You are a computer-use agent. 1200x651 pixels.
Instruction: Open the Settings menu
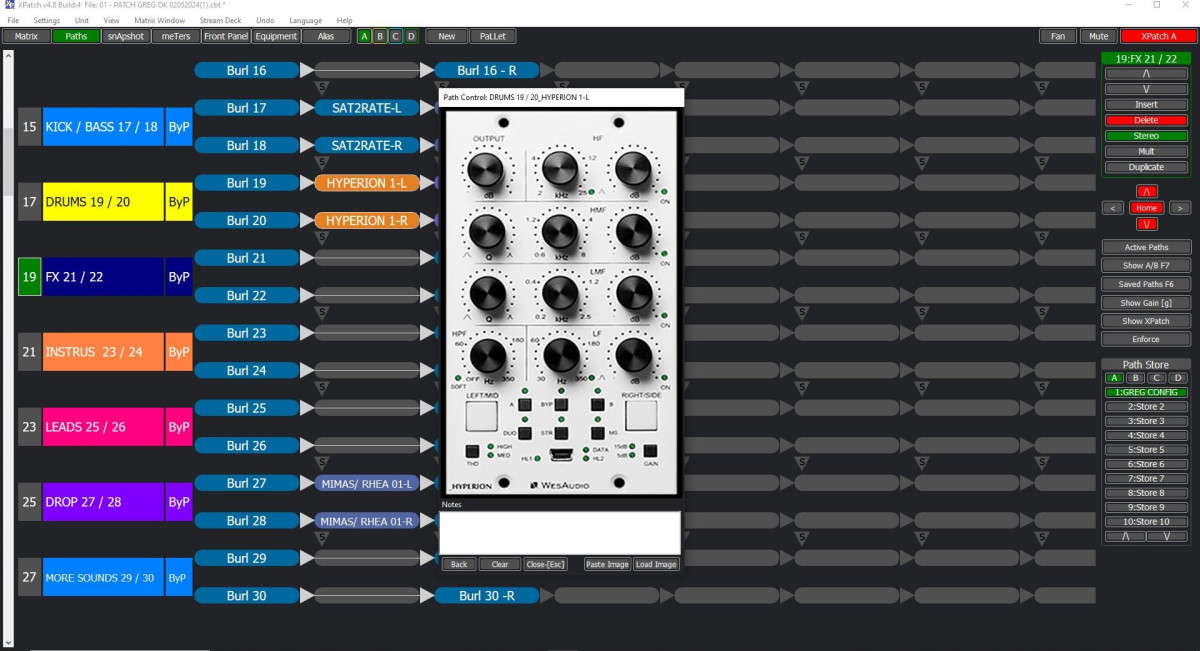(47, 20)
